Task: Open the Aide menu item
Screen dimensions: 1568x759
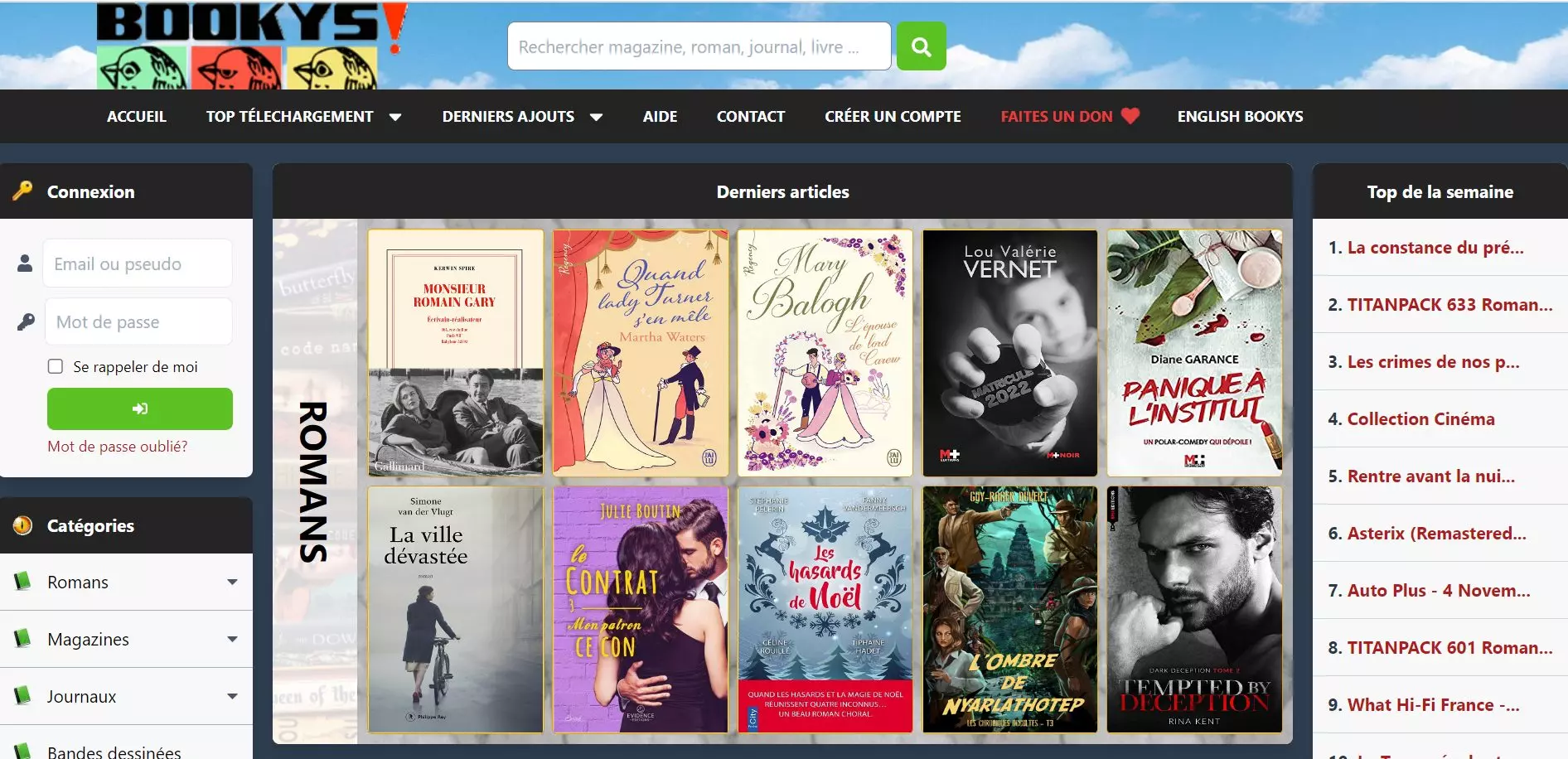Action: pos(660,117)
